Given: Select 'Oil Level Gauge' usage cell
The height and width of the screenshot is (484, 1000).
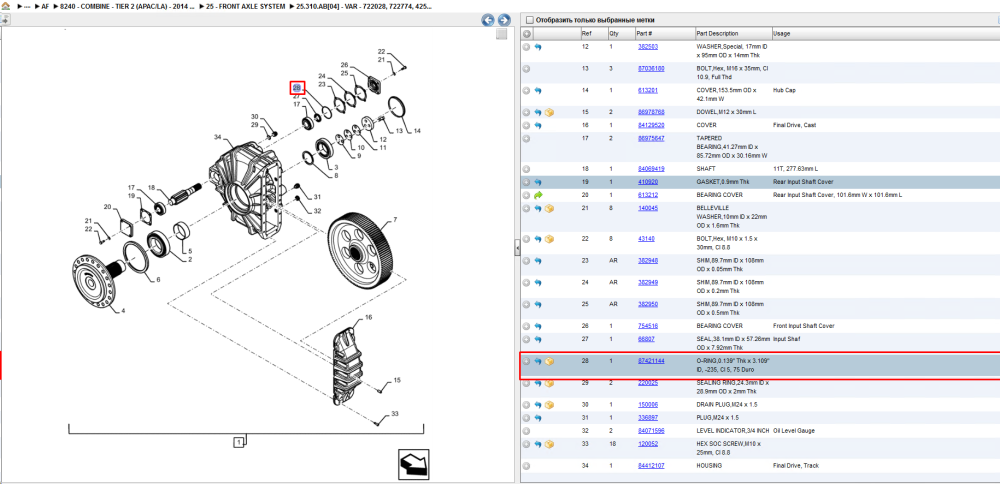Looking at the screenshot, I should point(792,431).
